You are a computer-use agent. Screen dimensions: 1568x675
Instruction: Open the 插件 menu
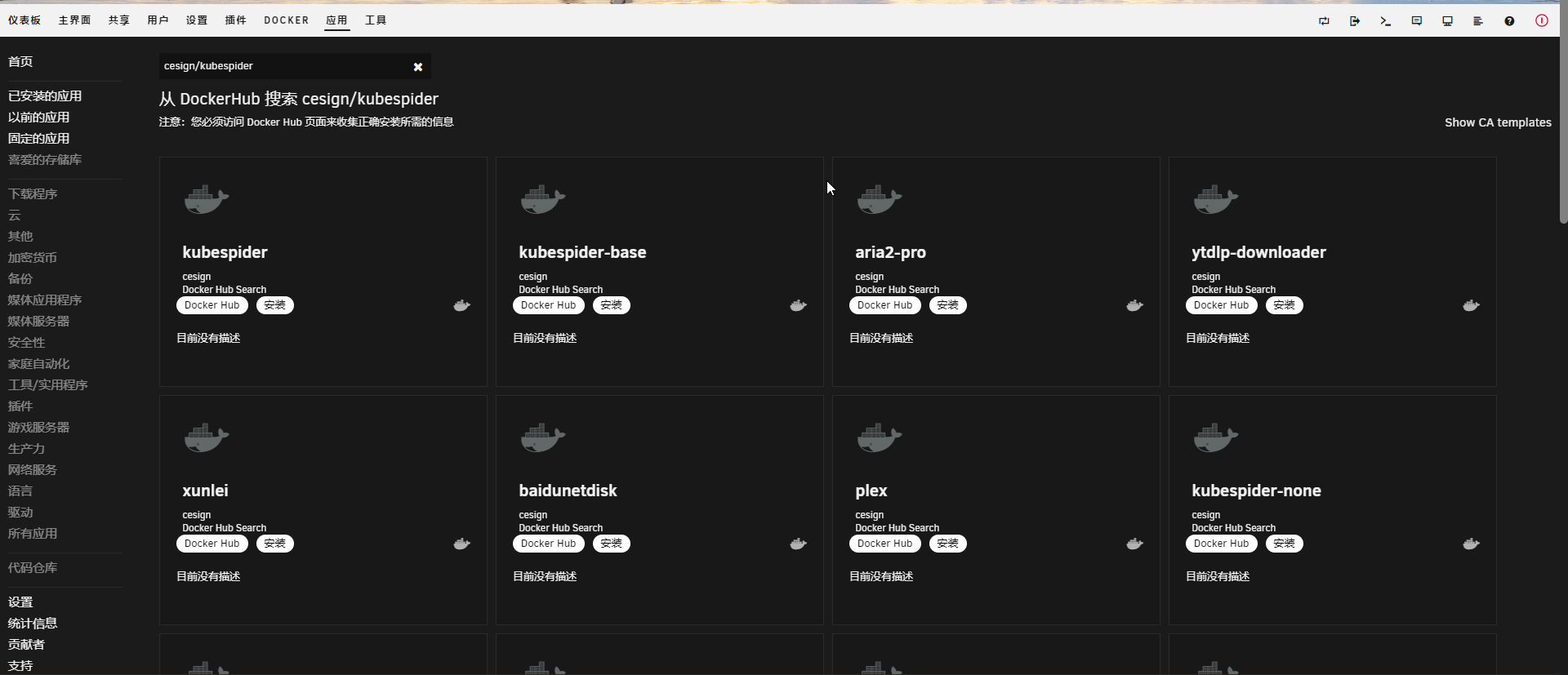tap(236, 20)
